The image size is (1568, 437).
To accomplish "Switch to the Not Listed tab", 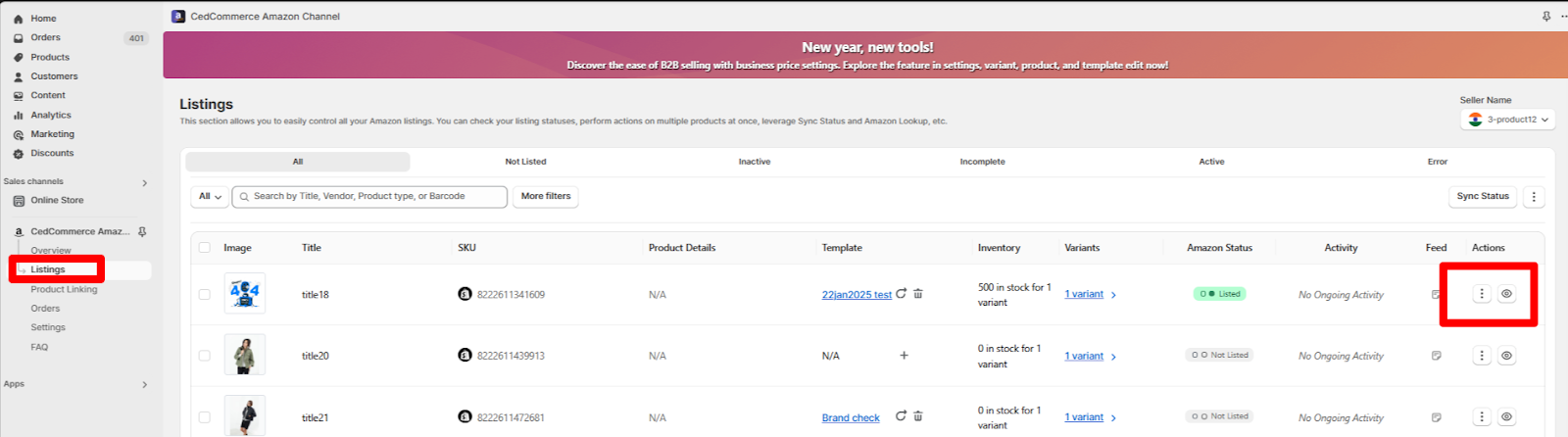I will [526, 162].
